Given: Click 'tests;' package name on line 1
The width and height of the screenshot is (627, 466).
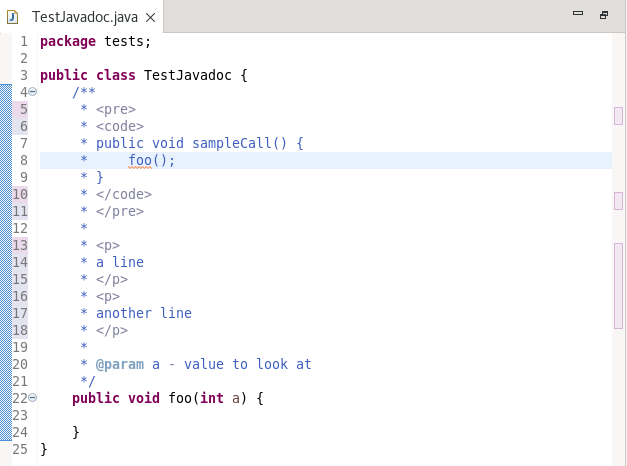Looking at the screenshot, I should coord(128,41).
